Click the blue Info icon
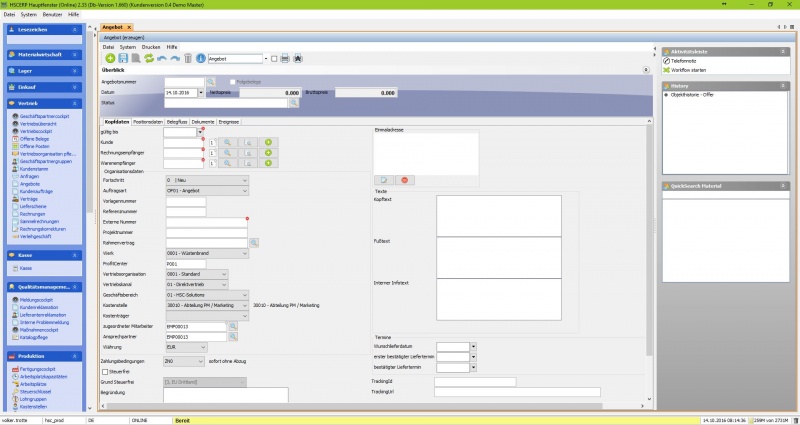 coord(200,59)
